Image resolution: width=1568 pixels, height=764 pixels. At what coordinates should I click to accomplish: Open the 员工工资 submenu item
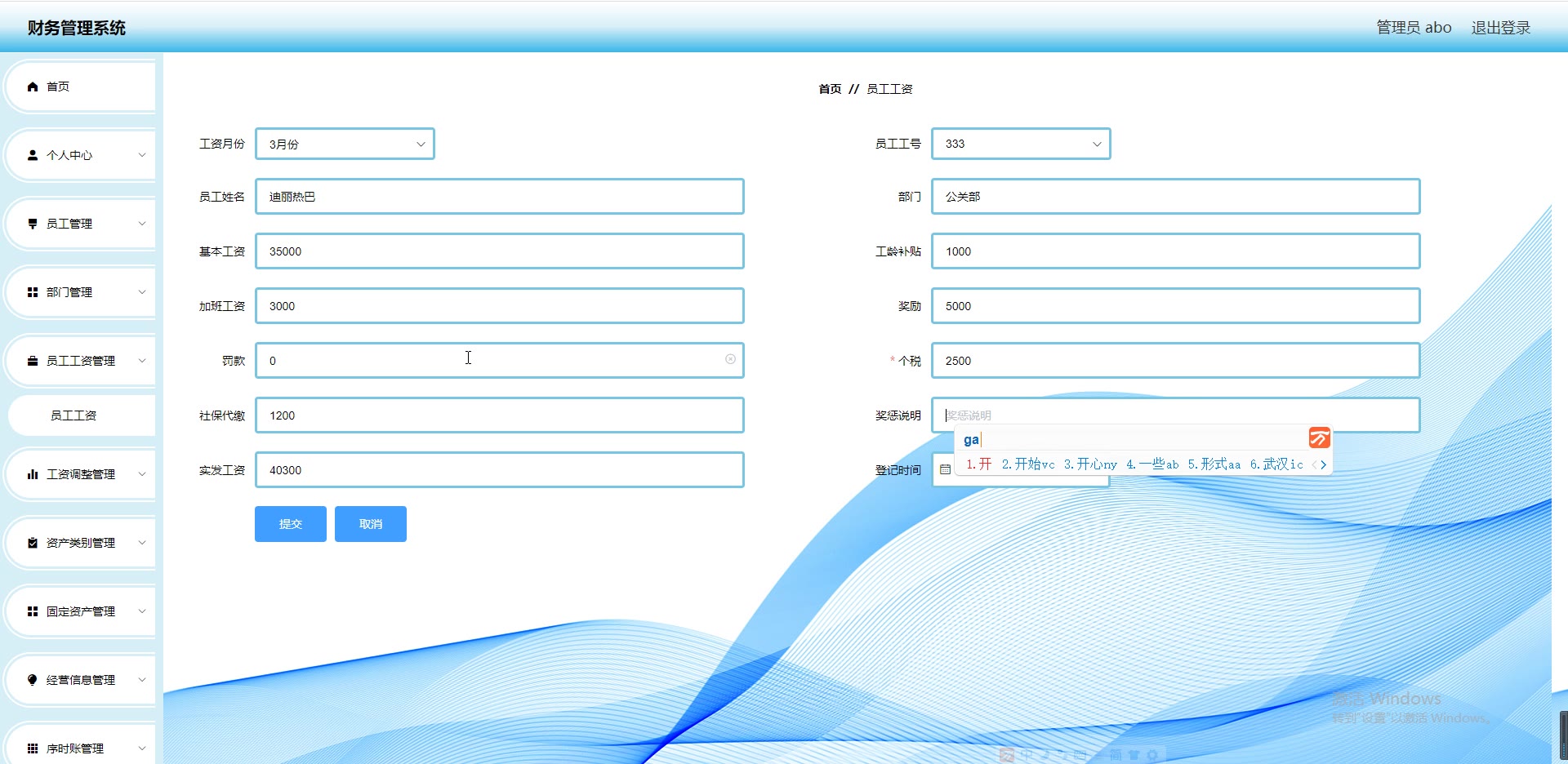coord(81,415)
